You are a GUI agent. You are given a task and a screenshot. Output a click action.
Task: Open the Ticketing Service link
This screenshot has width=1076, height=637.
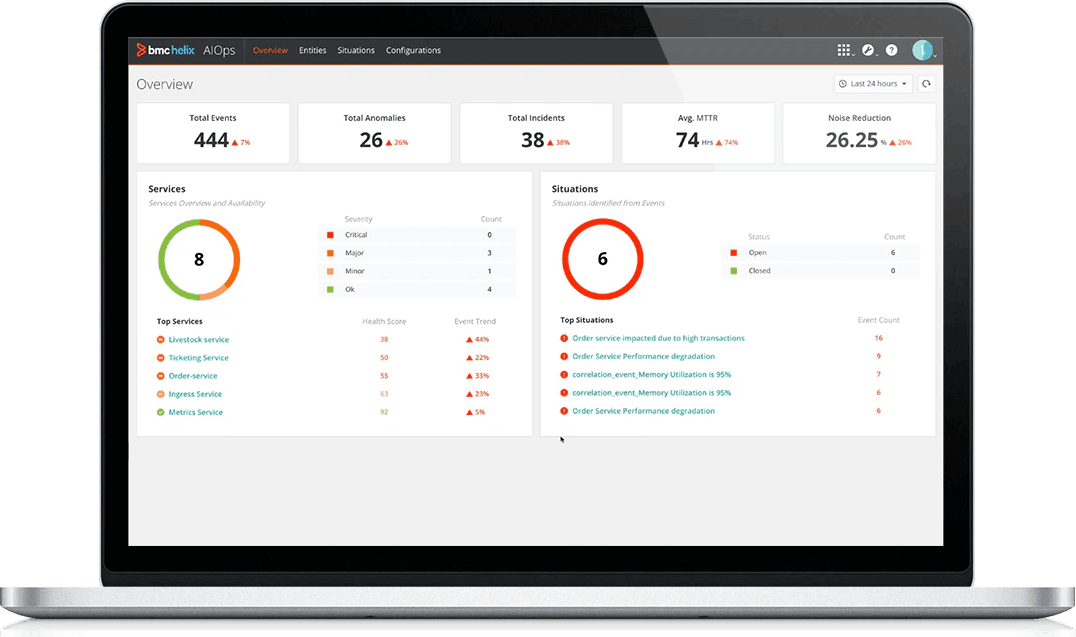click(x=196, y=357)
